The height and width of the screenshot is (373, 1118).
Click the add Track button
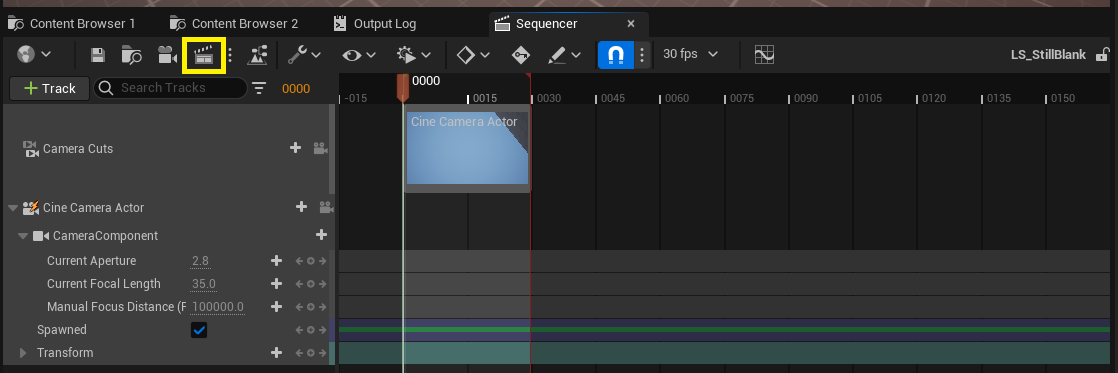click(49, 88)
